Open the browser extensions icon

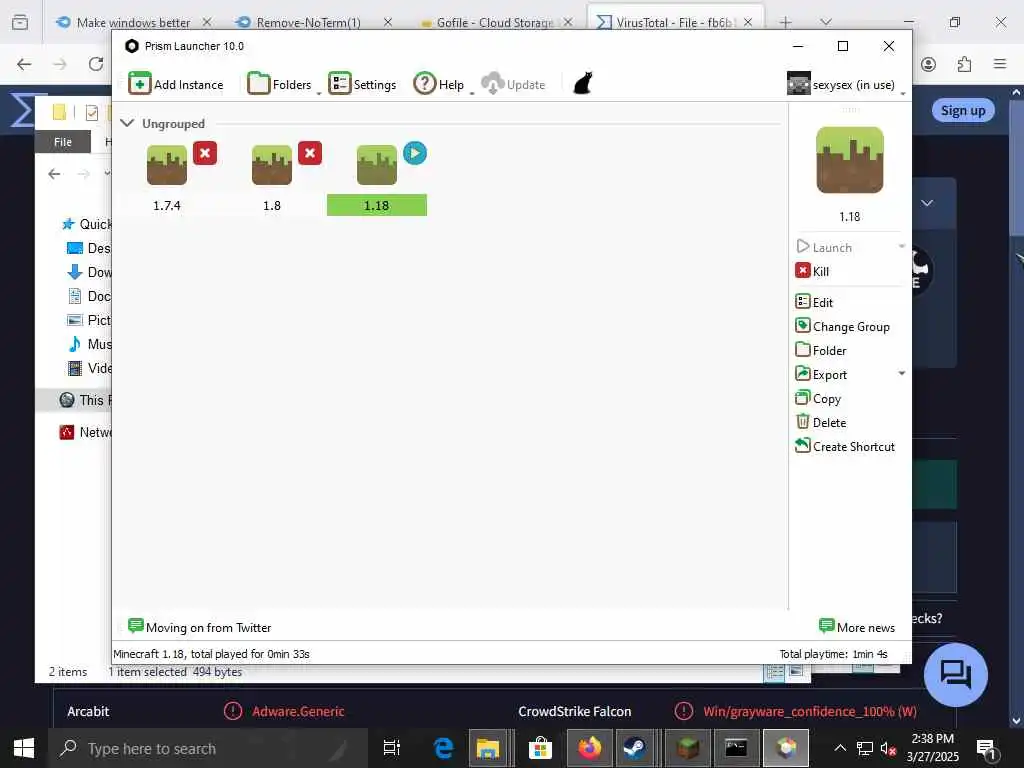[964, 64]
